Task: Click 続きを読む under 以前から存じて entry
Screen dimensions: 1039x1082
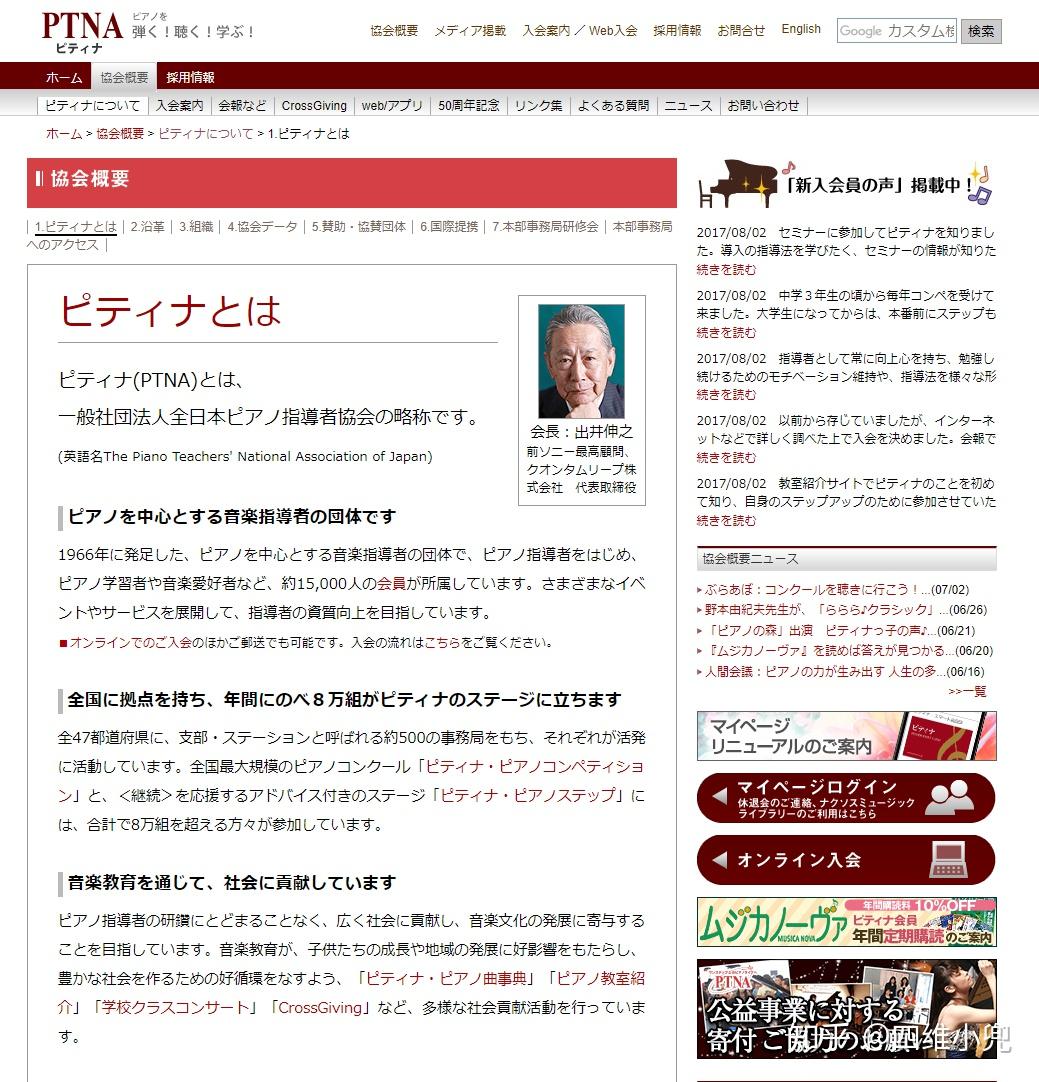Action: pyautogui.click(x=726, y=457)
